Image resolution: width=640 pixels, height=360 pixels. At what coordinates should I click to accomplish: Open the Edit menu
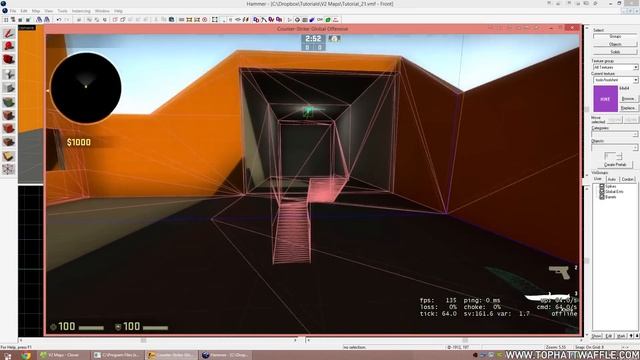pos(24,11)
